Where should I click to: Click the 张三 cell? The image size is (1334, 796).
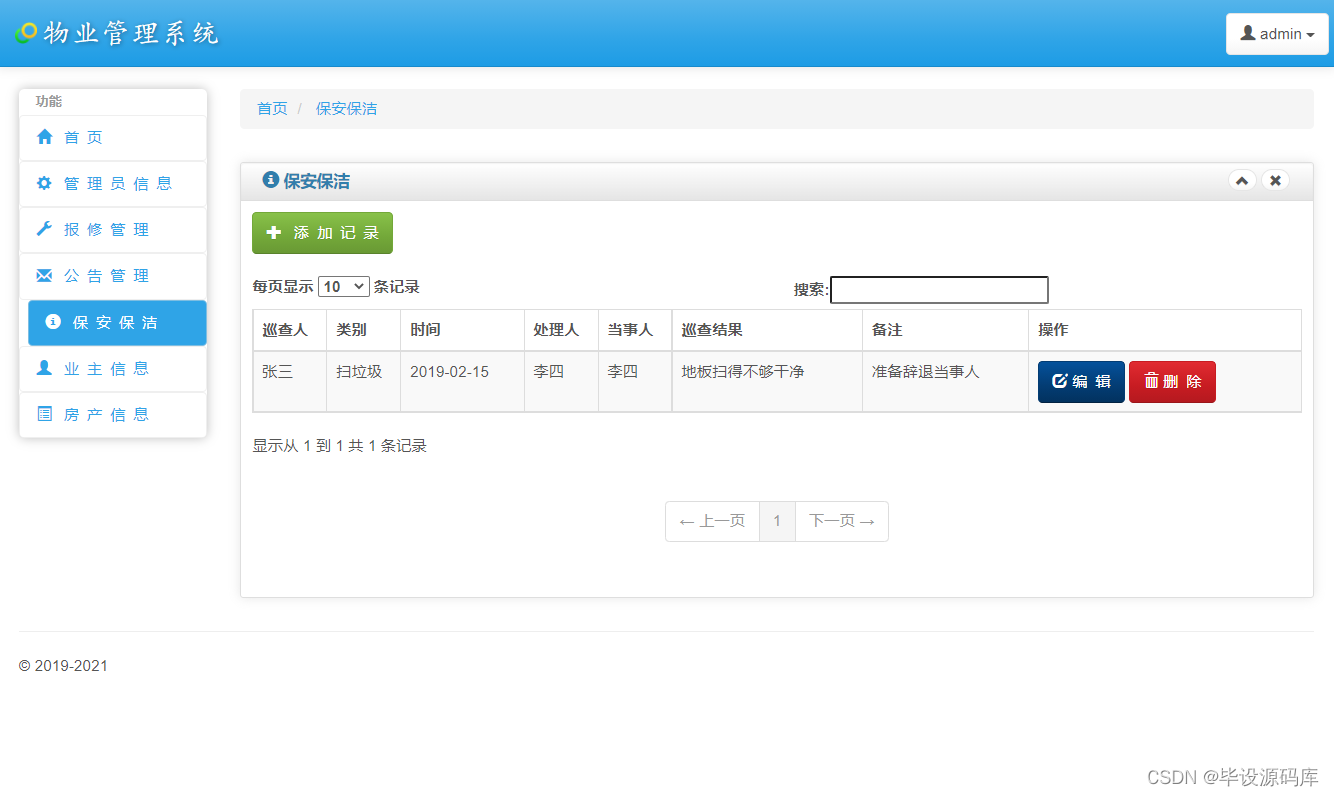coord(290,381)
